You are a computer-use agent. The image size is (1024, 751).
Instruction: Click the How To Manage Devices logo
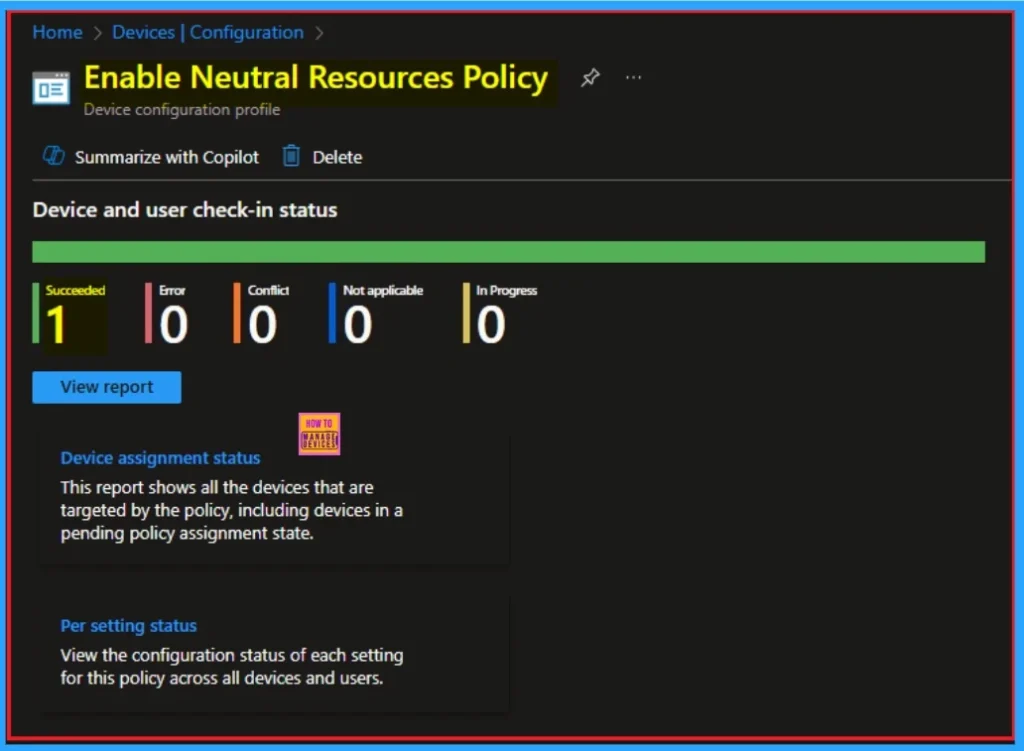click(x=319, y=433)
